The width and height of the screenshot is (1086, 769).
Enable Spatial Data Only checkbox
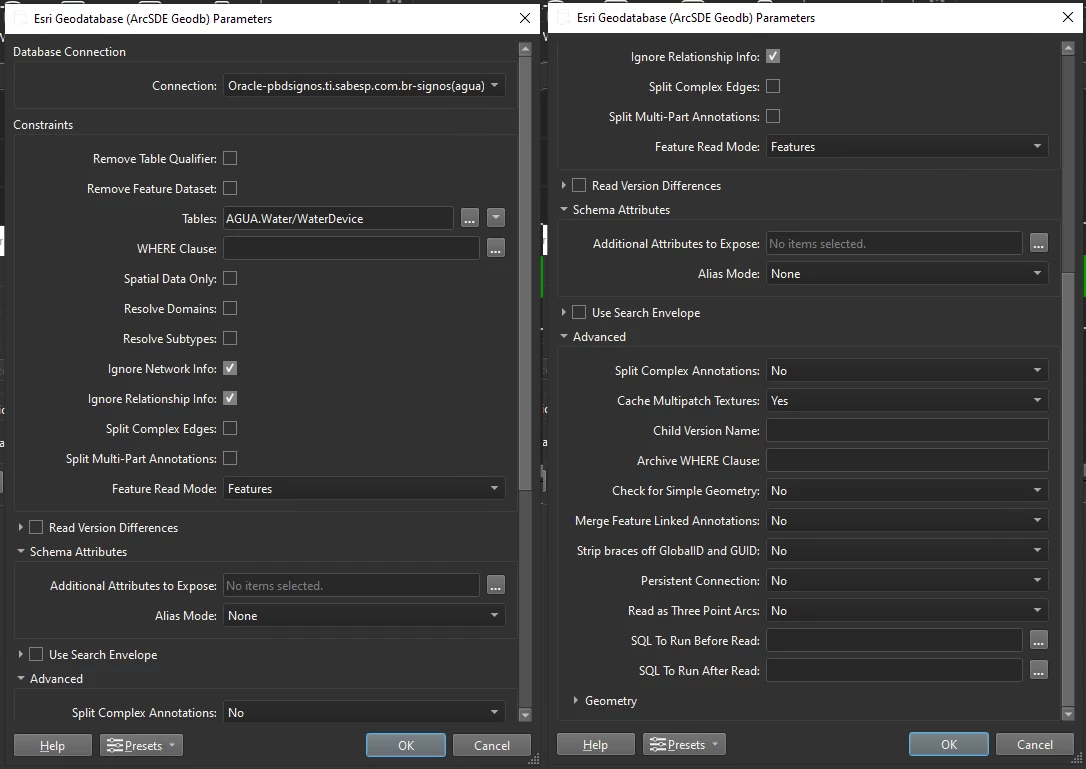pyautogui.click(x=230, y=279)
